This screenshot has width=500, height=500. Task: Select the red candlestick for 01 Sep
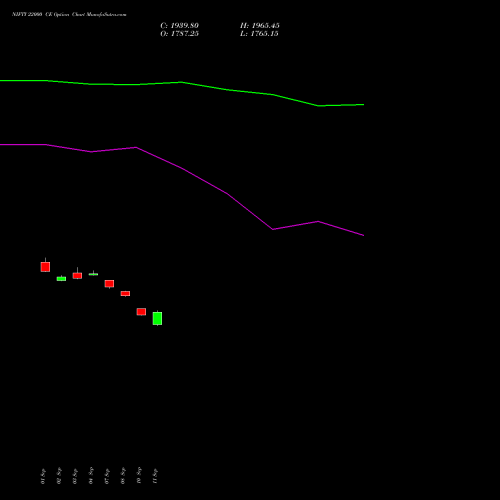(x=45, y=267)
